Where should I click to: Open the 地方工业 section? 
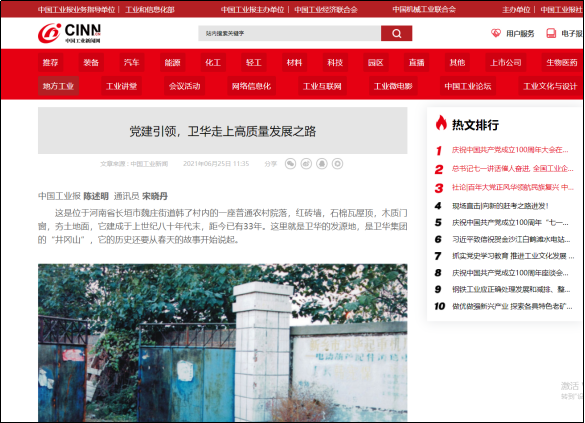[58, 86]
